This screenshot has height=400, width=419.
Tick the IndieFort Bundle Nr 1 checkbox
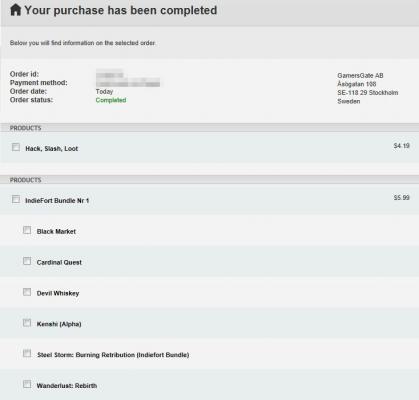[16, 199]
